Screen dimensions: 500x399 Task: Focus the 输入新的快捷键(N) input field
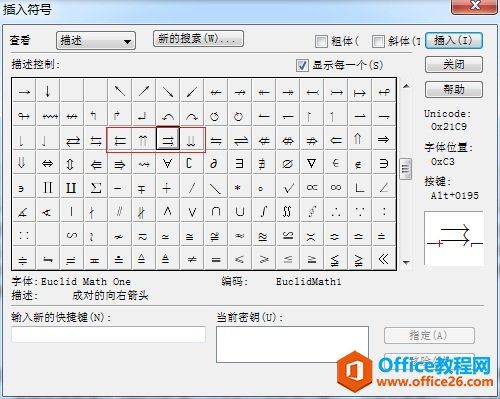[x=108, y=334]
